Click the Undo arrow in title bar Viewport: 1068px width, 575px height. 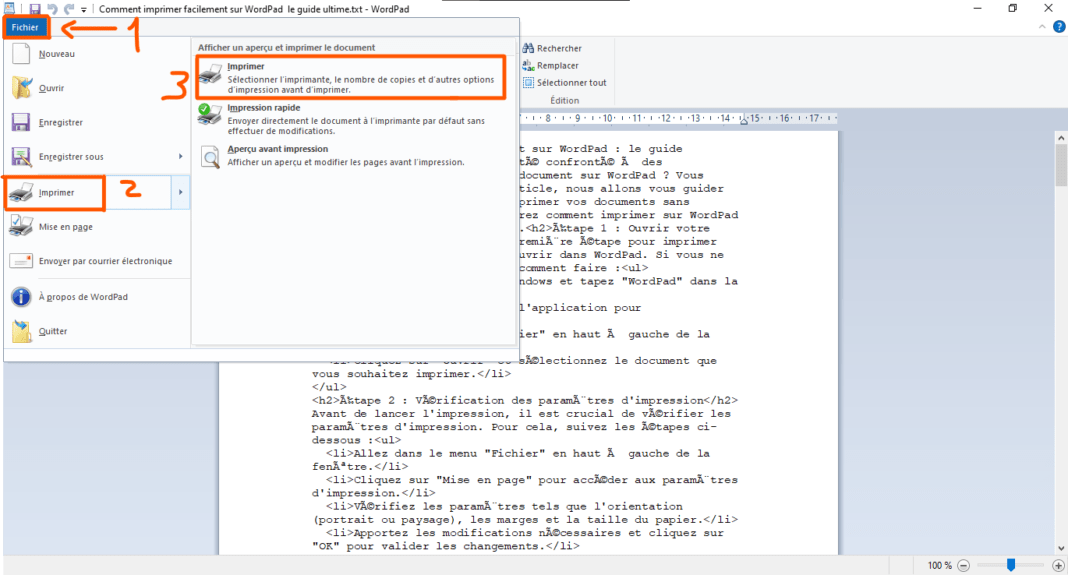coord(52,10)
